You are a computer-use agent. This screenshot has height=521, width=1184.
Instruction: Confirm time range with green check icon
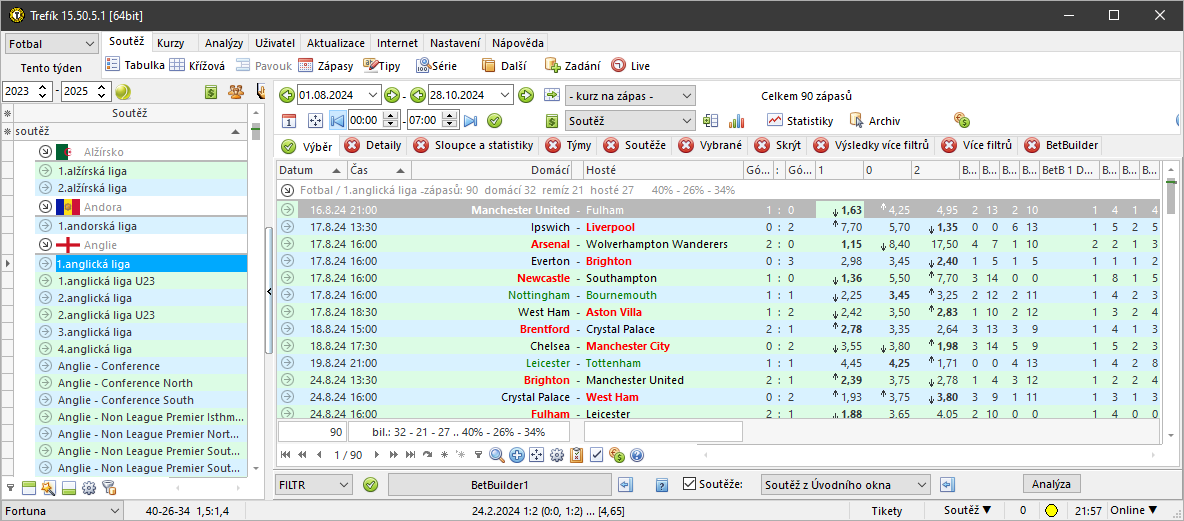495,120
